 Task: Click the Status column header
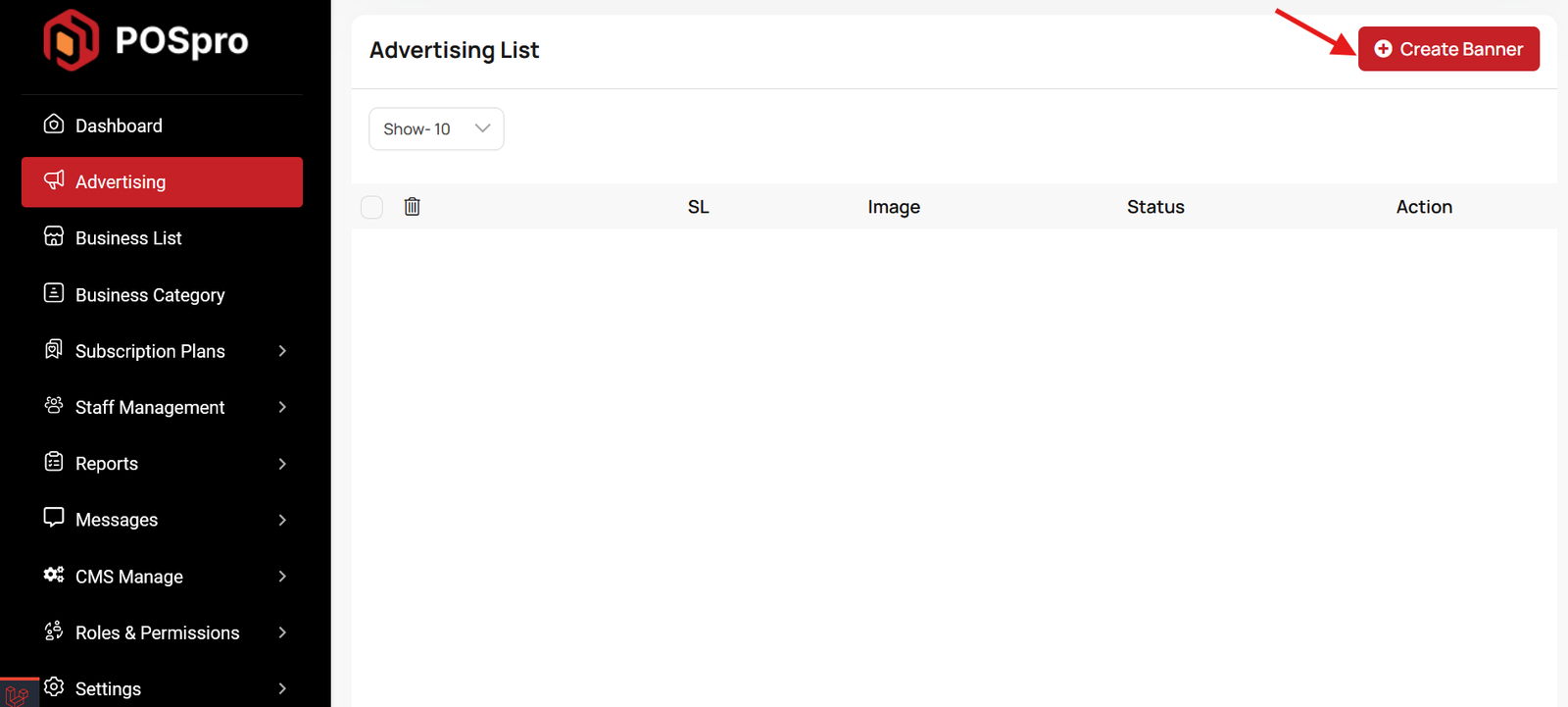(x=1155, y=207)
